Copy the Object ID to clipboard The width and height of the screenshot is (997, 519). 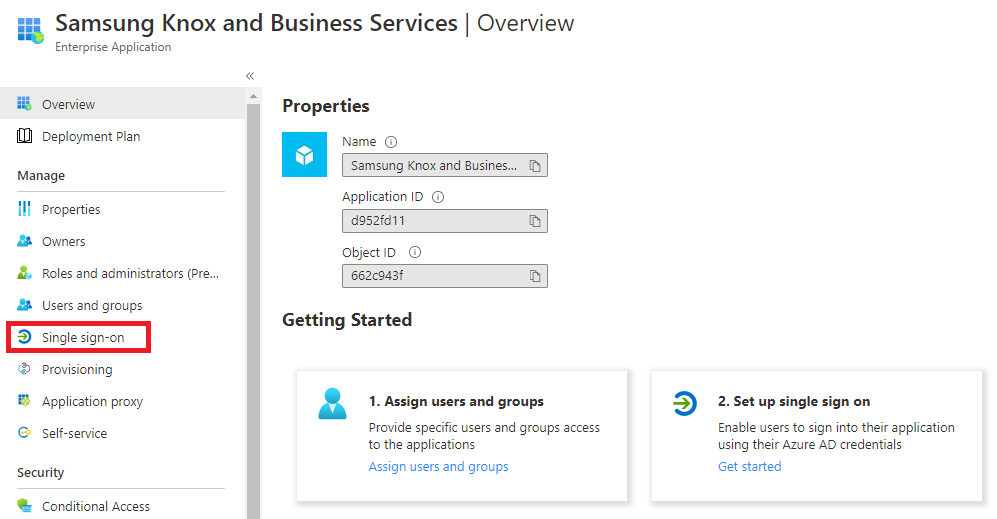click(x=535, y=276)
